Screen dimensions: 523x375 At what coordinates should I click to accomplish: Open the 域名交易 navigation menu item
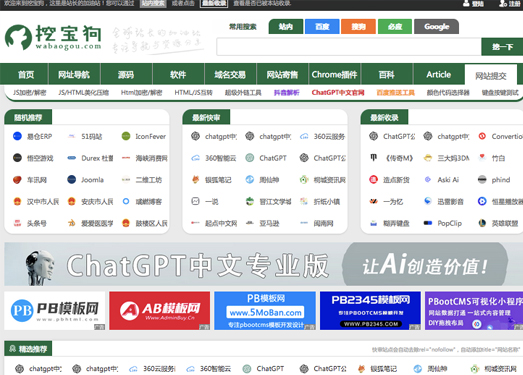click(230, 74)
